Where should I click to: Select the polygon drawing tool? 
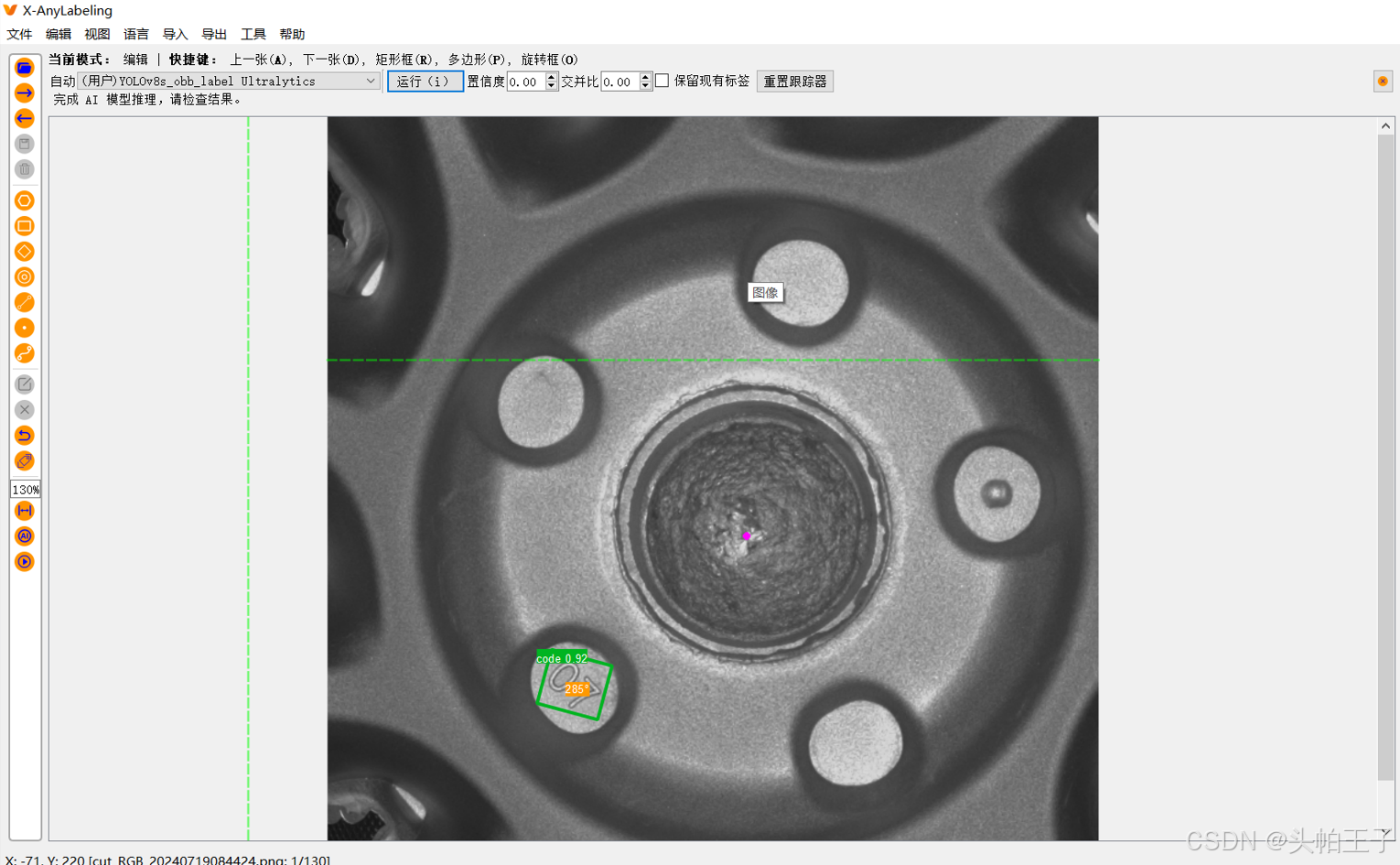pyautogui.click(x=25, y=200)
